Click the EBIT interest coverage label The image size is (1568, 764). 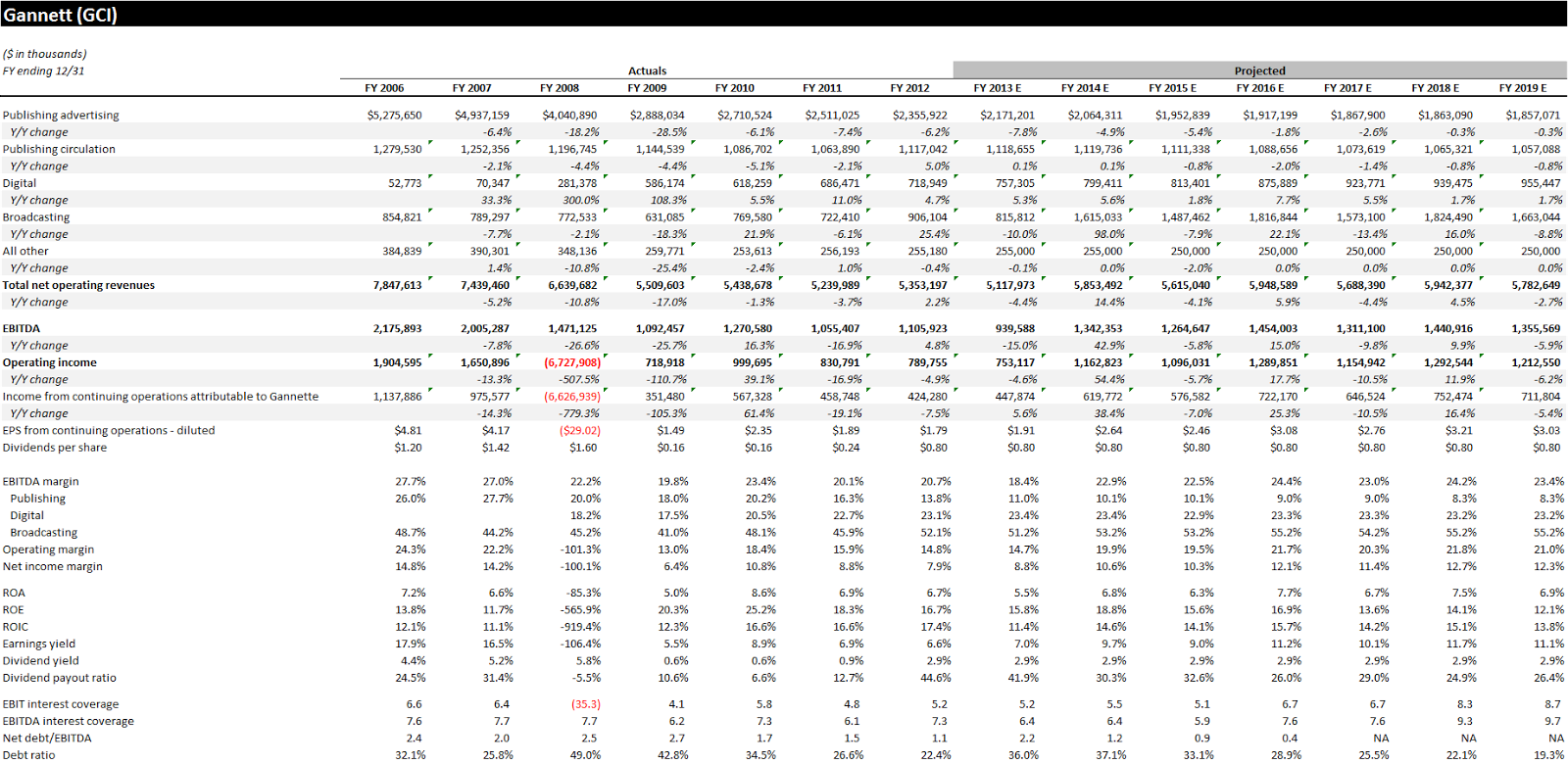click(x=60, y=704)
